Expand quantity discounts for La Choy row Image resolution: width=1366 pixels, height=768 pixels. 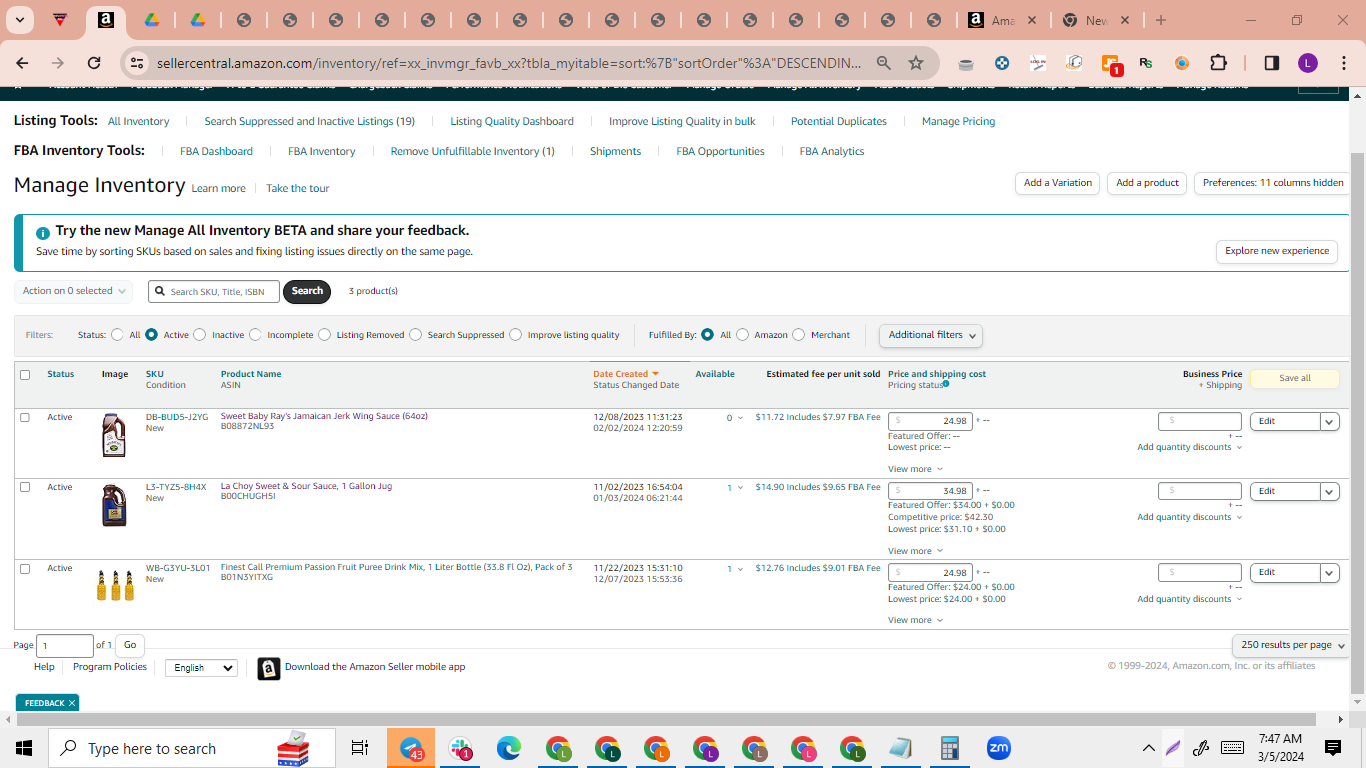pyautogui.click(x=1190, y=517)
